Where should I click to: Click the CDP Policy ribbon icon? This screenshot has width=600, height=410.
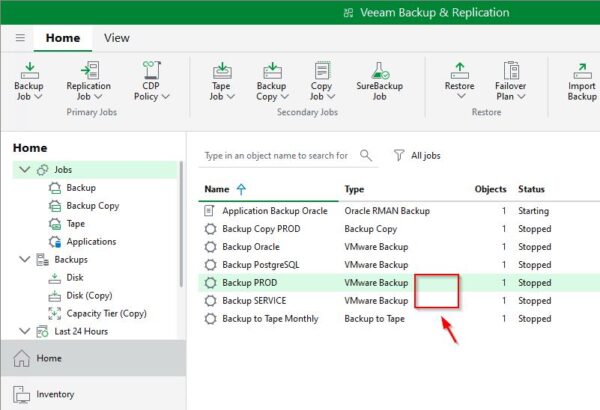coord(151,70)
